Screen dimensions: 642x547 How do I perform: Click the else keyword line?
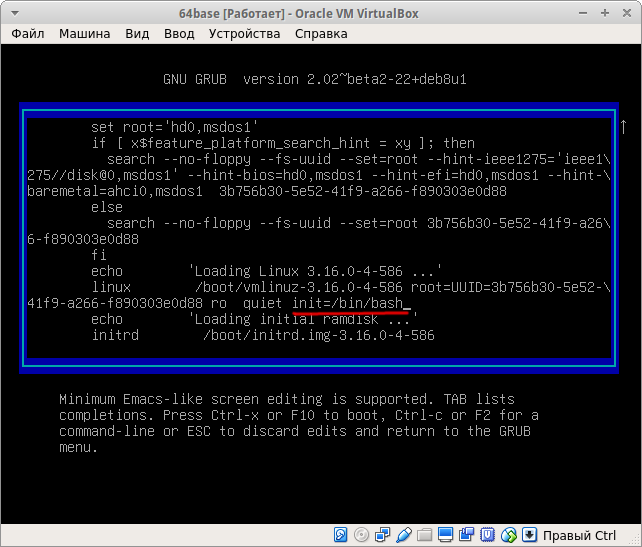point(107,208)
